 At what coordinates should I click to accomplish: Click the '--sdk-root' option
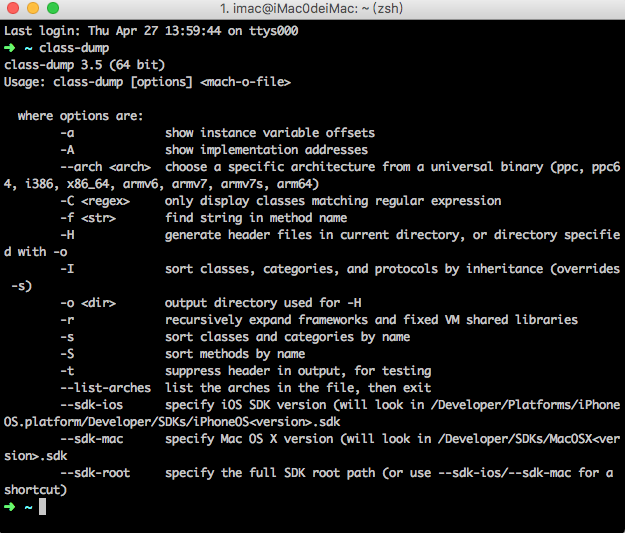(x=95, y=473)
